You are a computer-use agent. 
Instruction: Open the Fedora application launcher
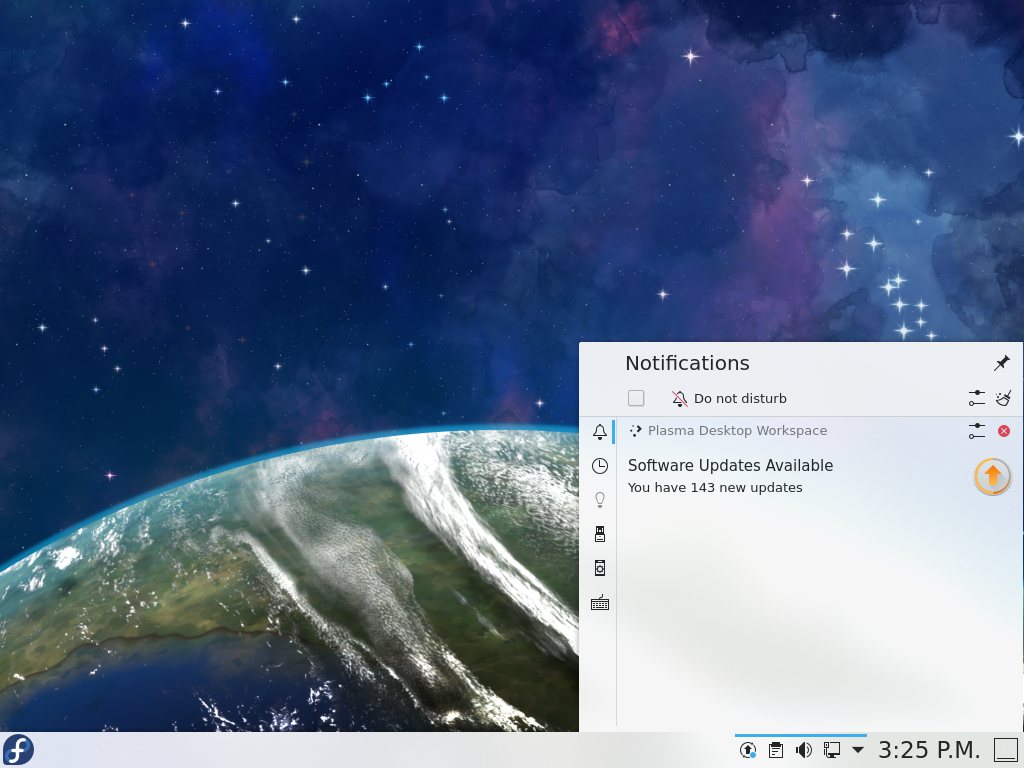[18, 750]
